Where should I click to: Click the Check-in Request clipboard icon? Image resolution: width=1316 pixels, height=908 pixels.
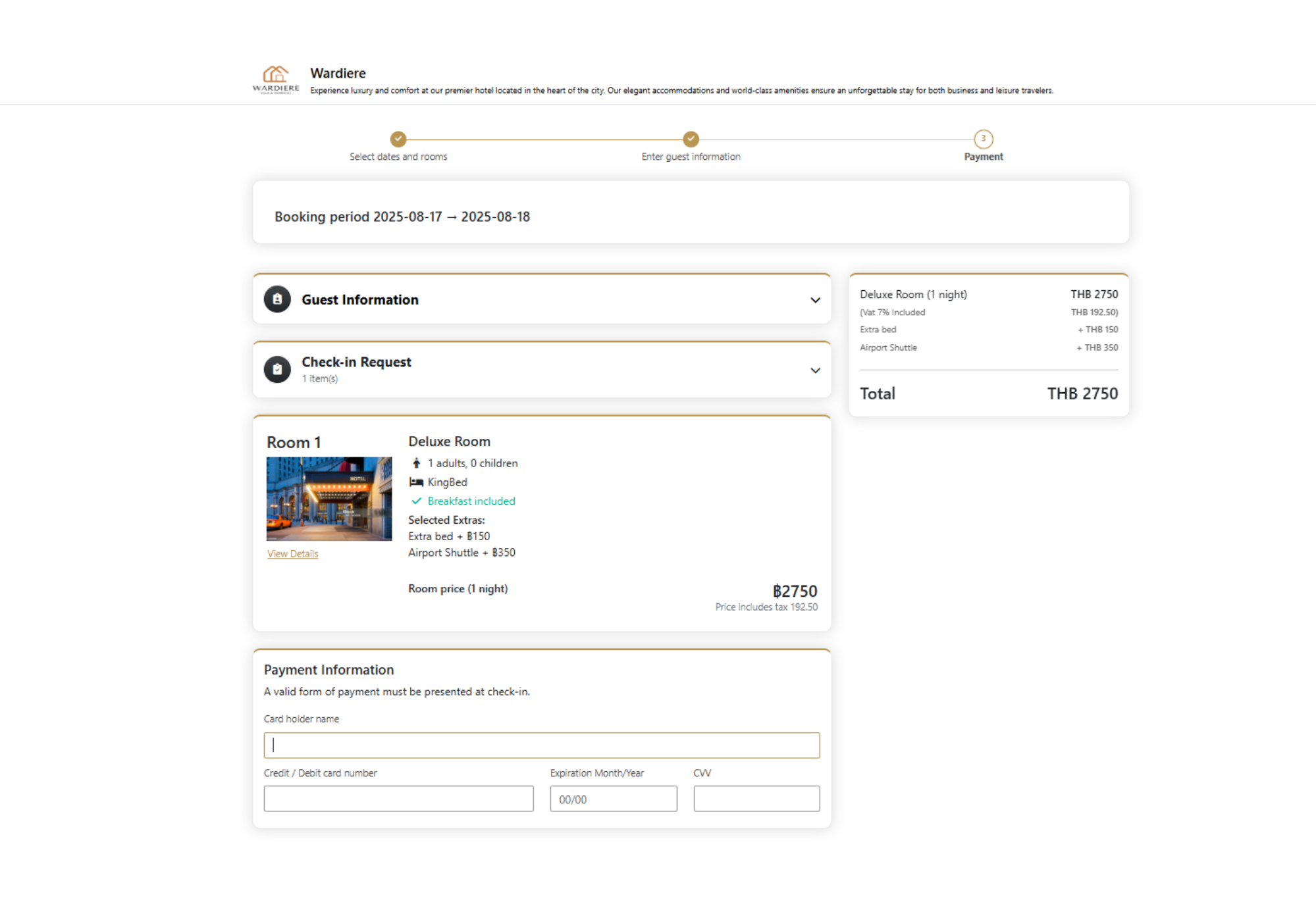click(277, 370)
